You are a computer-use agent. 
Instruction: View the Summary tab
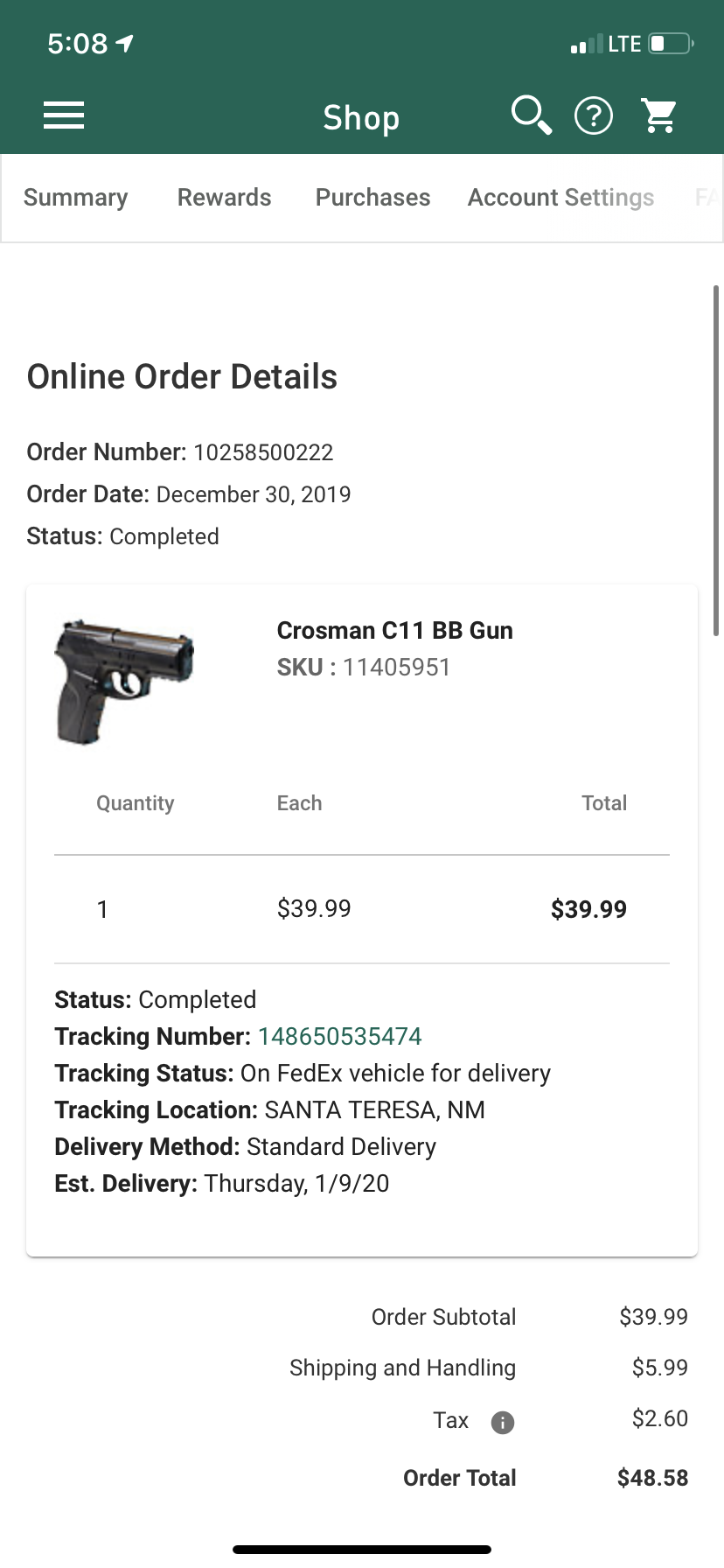pyautogui.click(x=75, y=197)
